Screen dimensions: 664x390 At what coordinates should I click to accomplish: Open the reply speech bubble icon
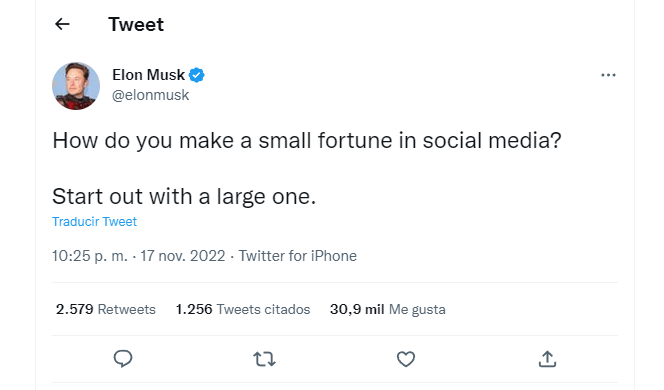click(123, 359)
